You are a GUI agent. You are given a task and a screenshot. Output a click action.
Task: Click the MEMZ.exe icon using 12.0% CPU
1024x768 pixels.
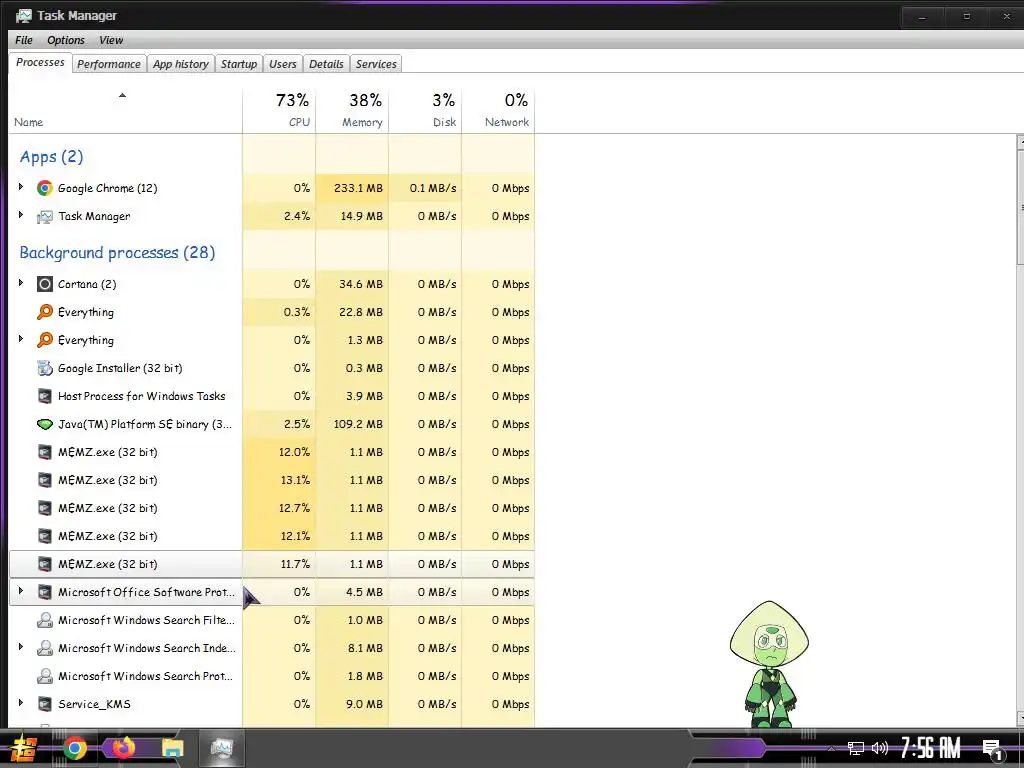[x=44, y=452]
